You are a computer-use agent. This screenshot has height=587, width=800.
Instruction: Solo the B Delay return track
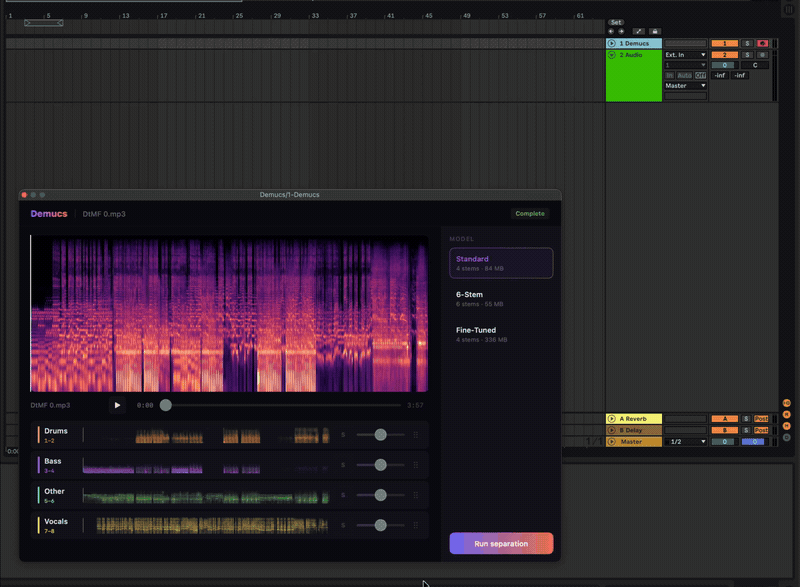pos(746,430)
